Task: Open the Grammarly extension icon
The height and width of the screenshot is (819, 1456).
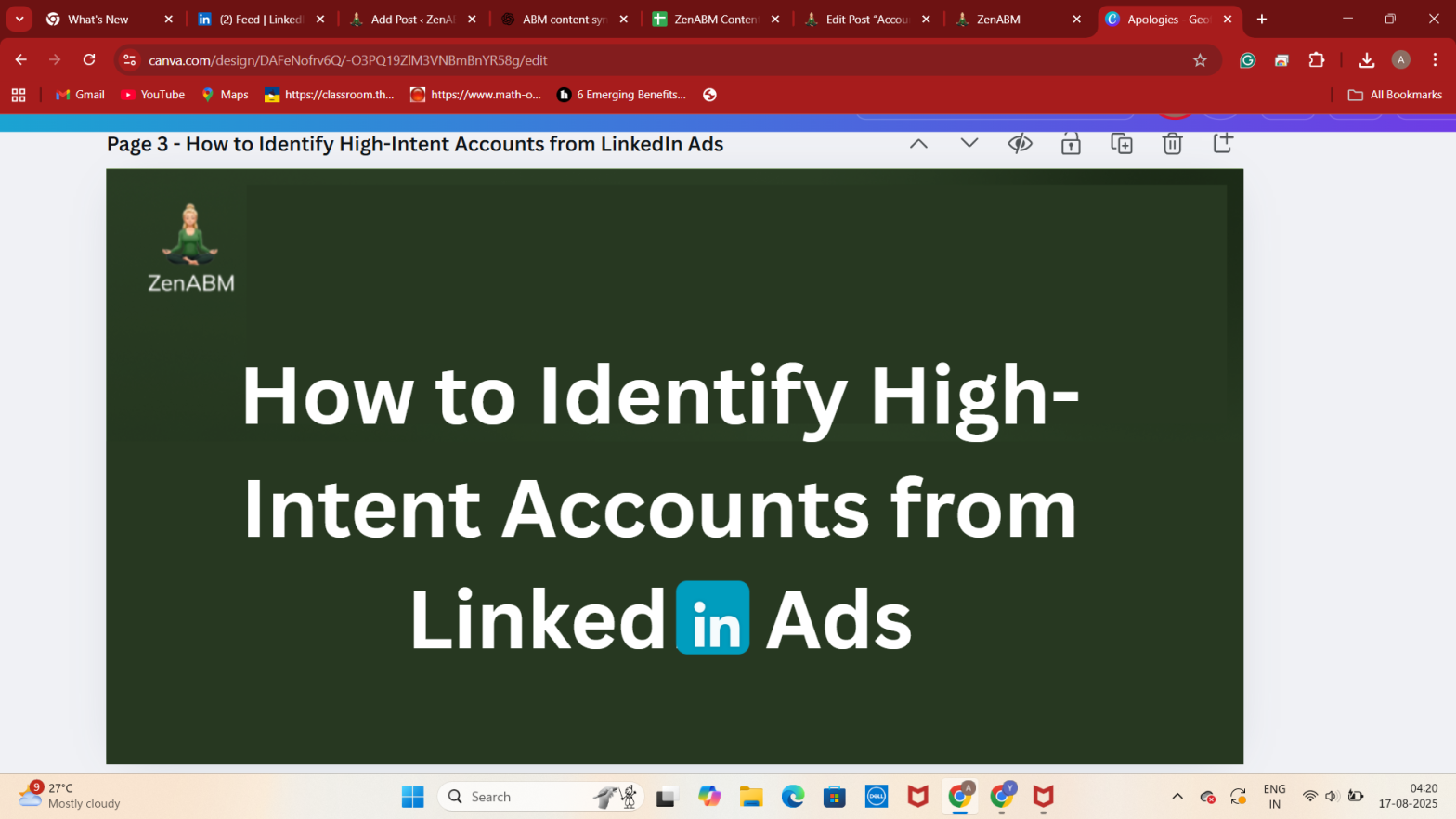Action: (x=1247, y=59)
